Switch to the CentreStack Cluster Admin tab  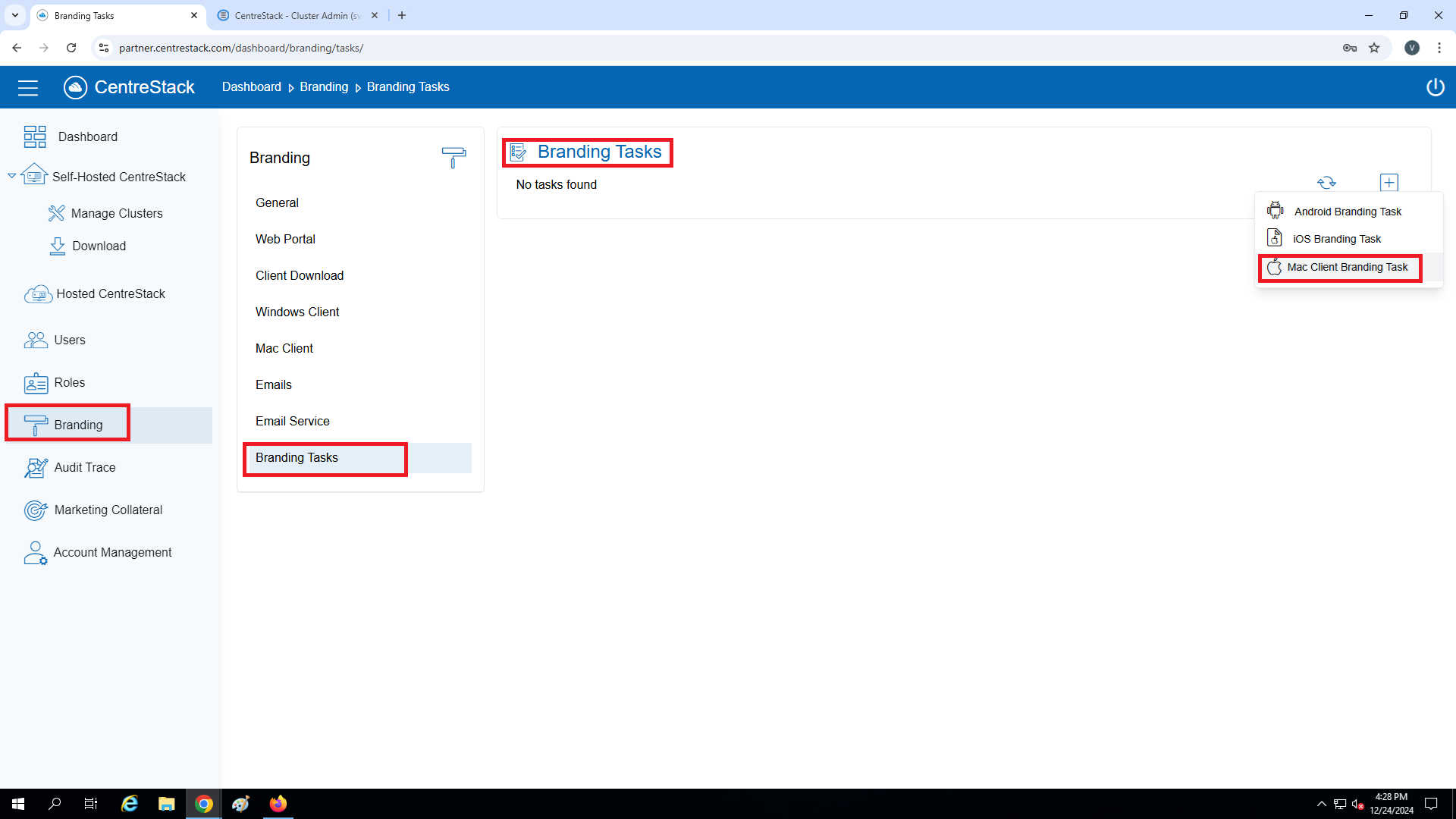(297, 15)
